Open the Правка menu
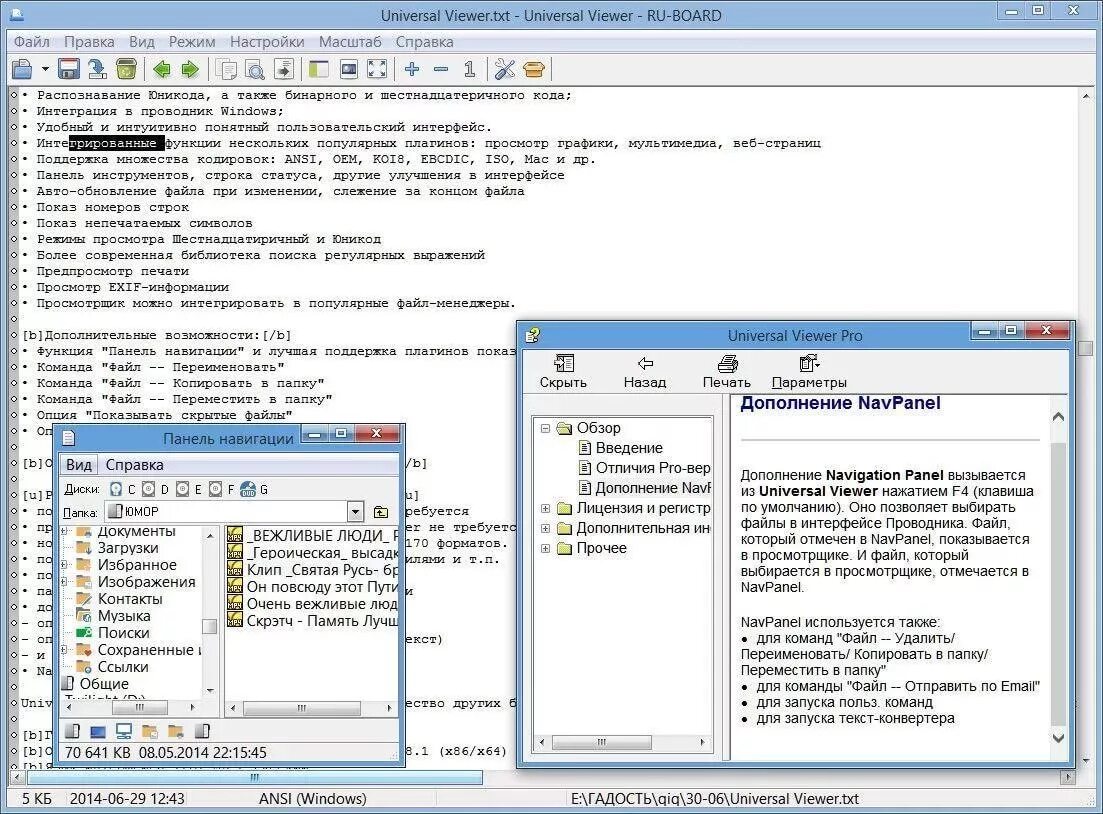The height and width of the screenshot is (814, 1103). click(x=89, y=42)
